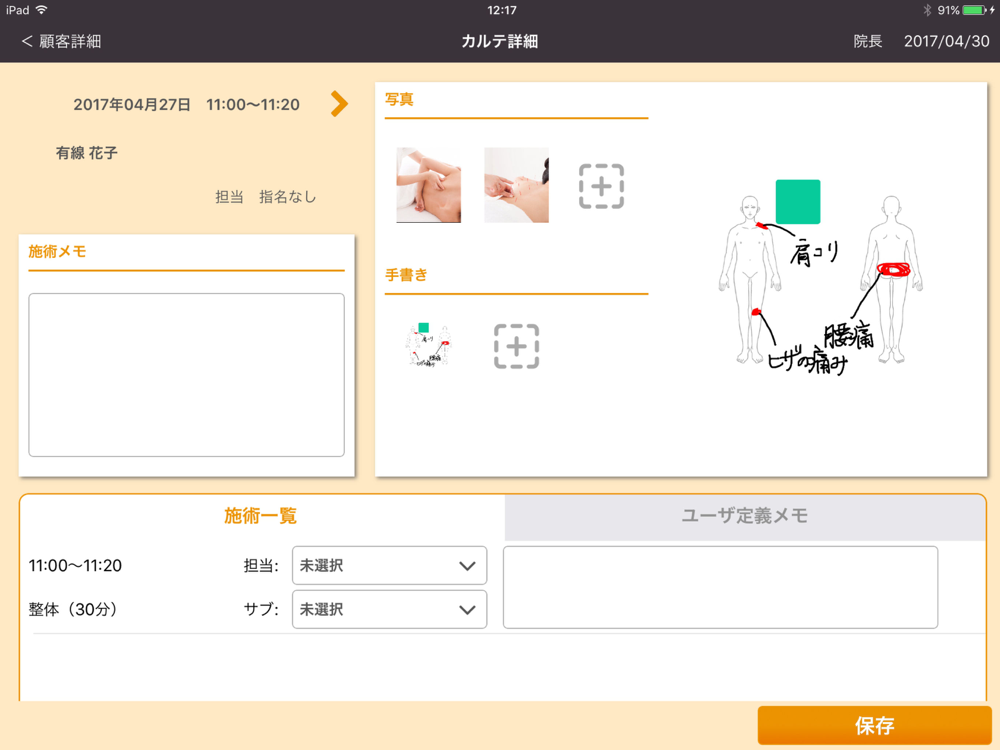Save the chart with 保存 button
Image resolution: width=1000 pixels, height=750 pixels.
click(874, 725)
